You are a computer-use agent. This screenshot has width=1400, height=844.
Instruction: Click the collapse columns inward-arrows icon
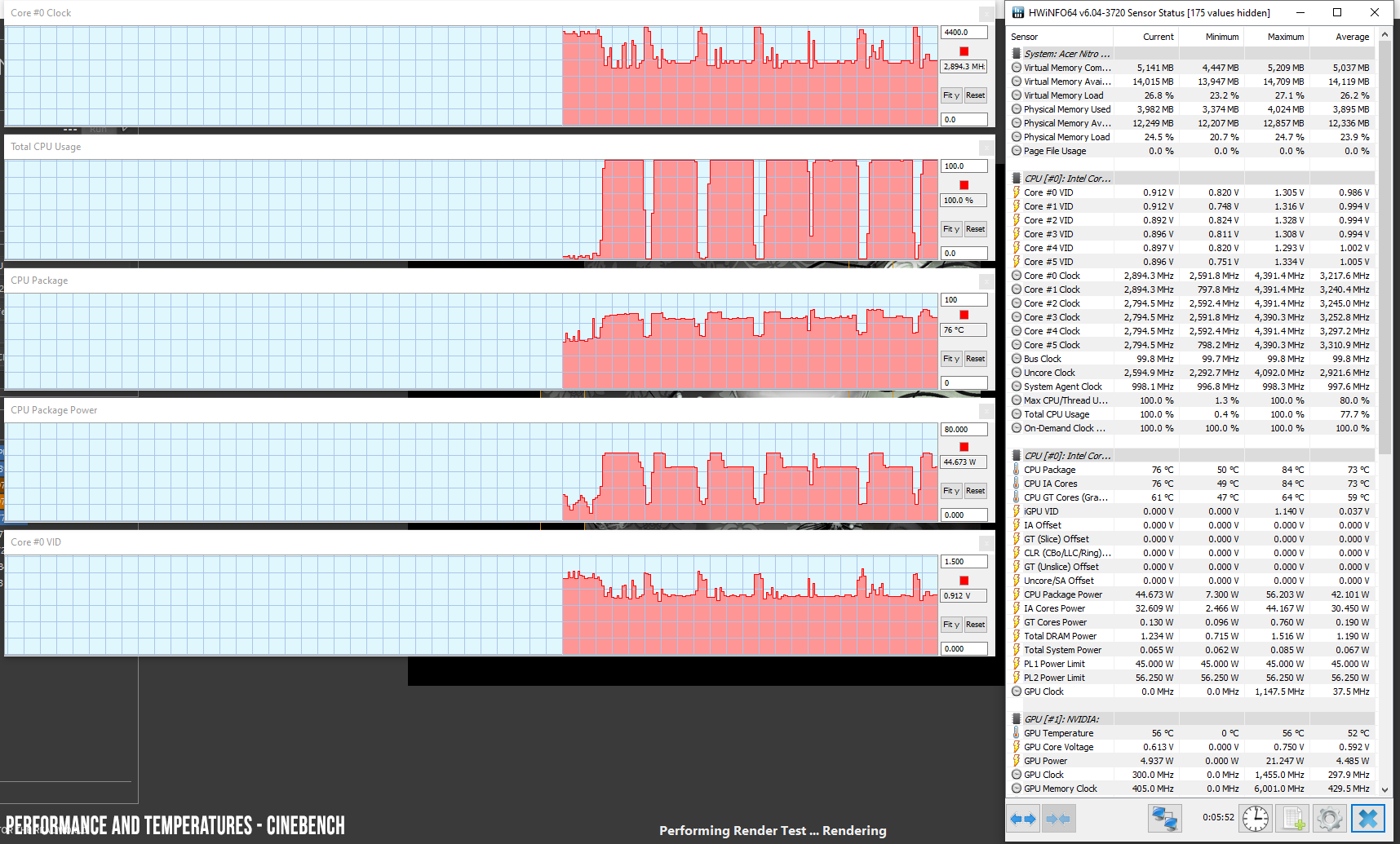pyautogui.click(x=1058, y=818)
